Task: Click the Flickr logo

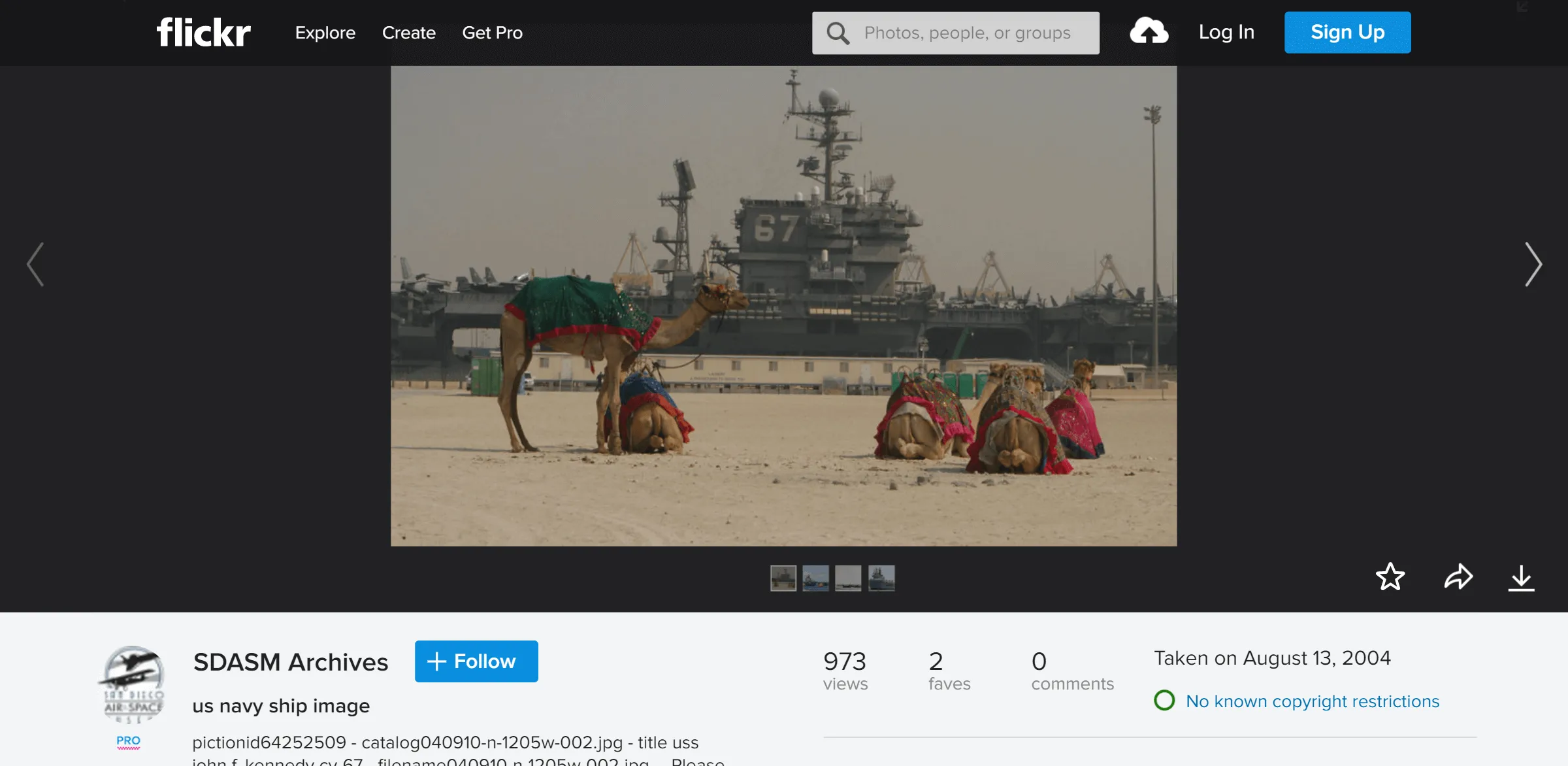Action: tap(203, 33)
